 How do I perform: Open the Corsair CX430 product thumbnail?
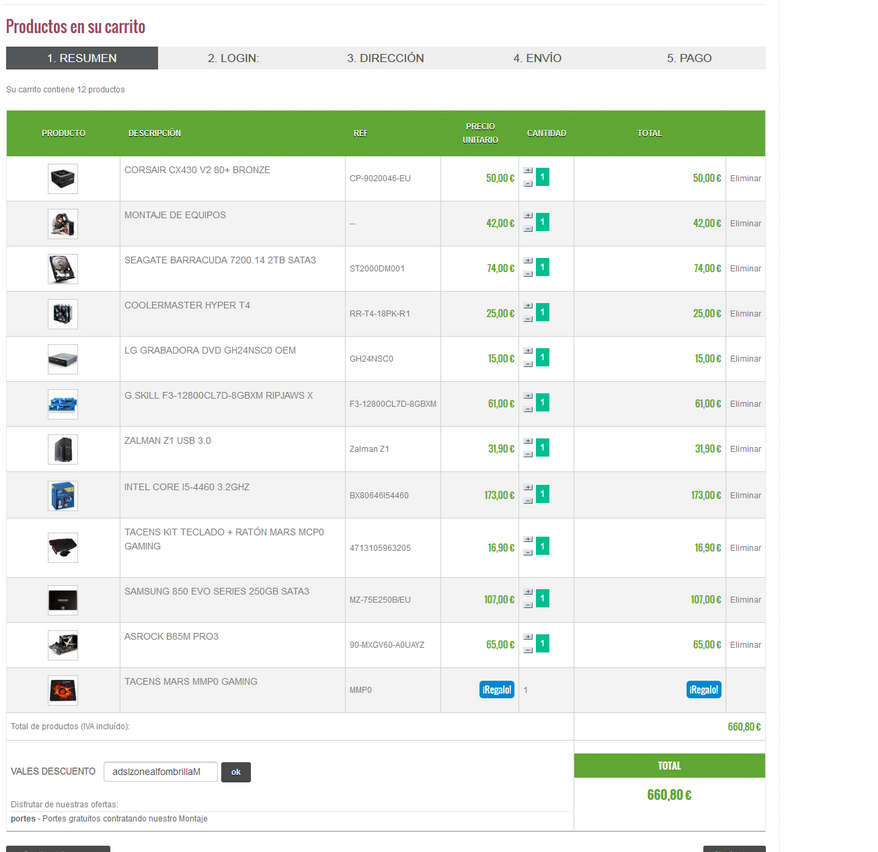63,179
